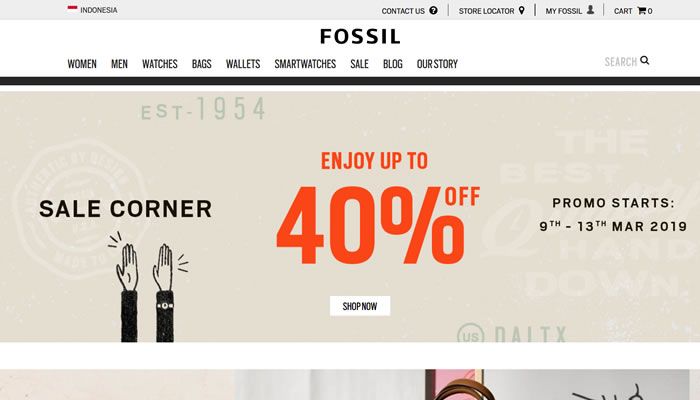Open the My Fossil user profile icon

pyautogui.click(x=590, y=10)
